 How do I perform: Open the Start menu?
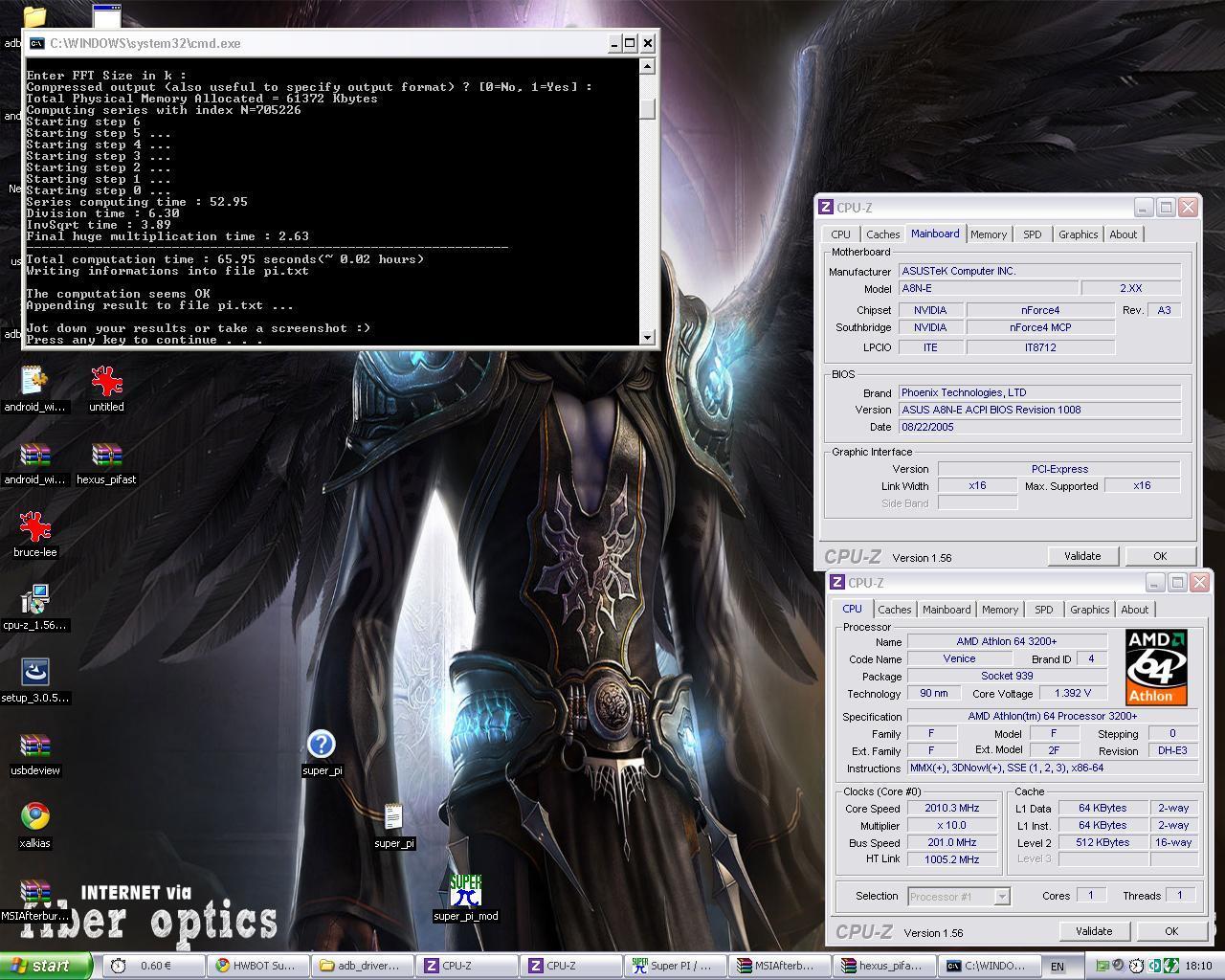(47, 966)
